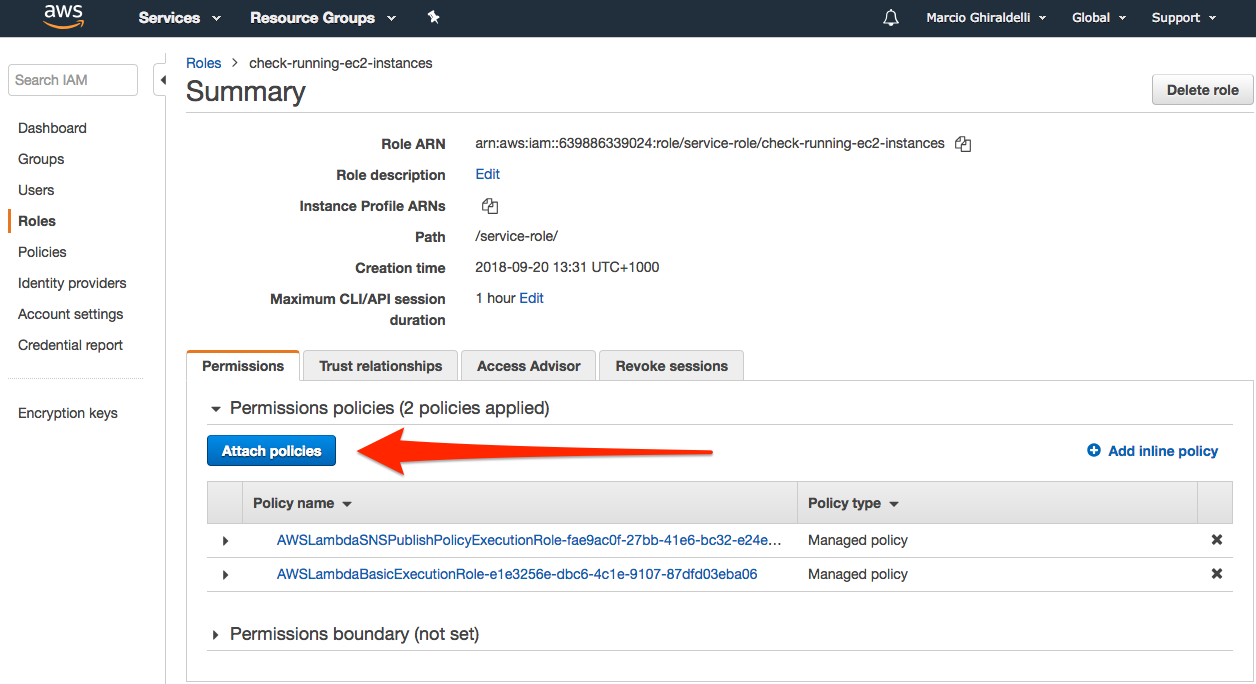
Task: Click the creation time 2018-09-20 value
Action: point(567,267)
